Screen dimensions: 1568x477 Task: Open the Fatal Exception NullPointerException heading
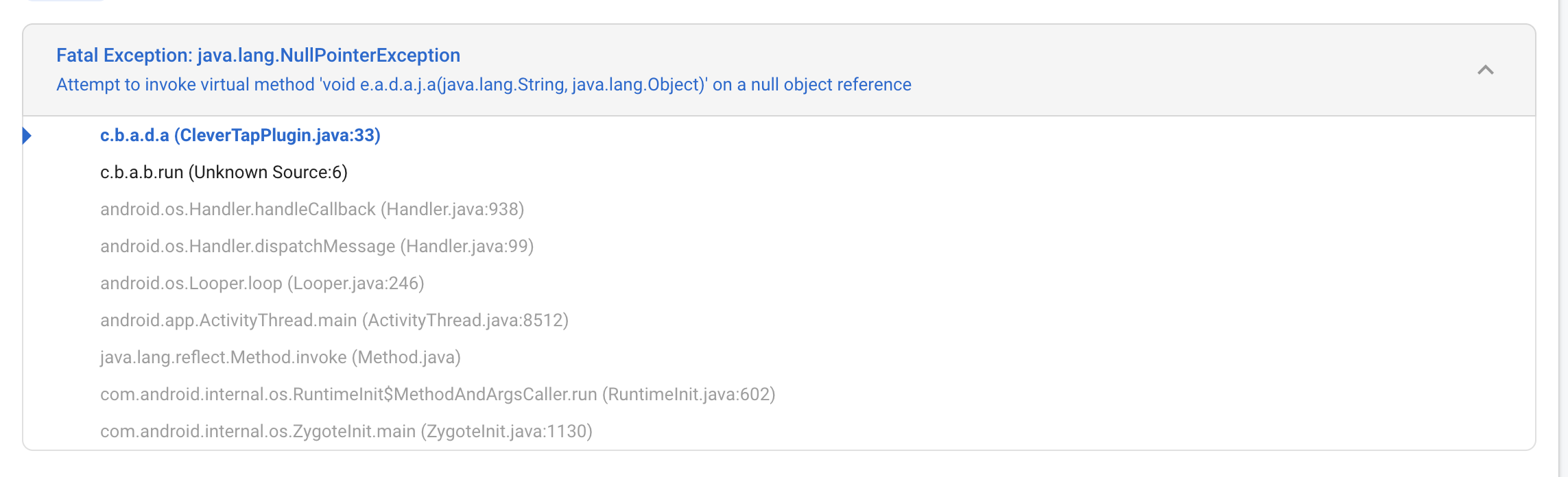(x=257, y=56)
